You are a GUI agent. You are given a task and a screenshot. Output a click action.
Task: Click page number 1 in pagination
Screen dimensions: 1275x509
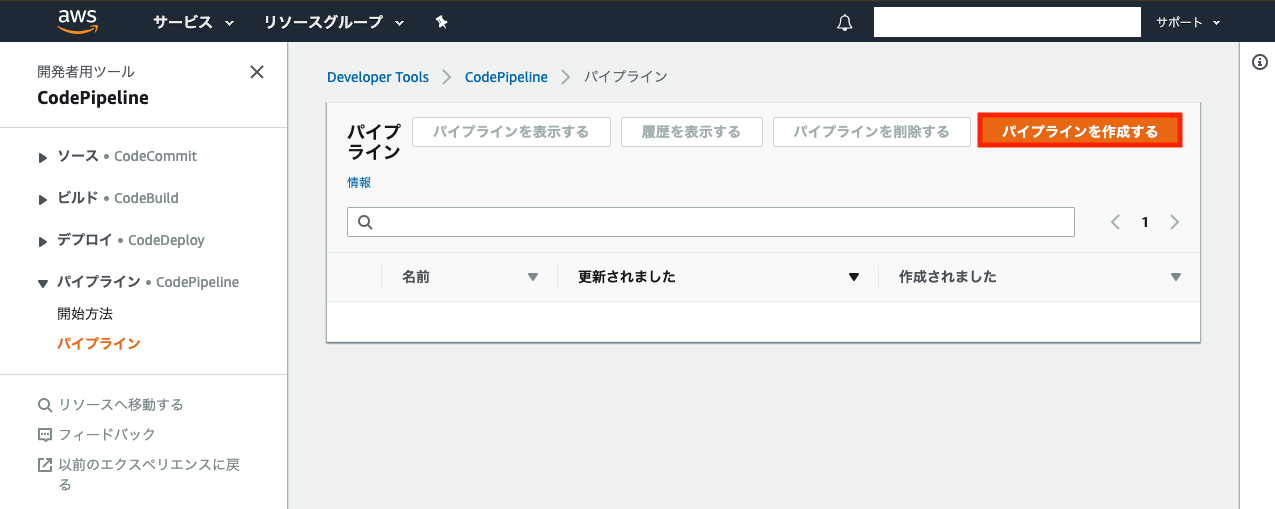pyautogui.click(x=1145, y=222)
